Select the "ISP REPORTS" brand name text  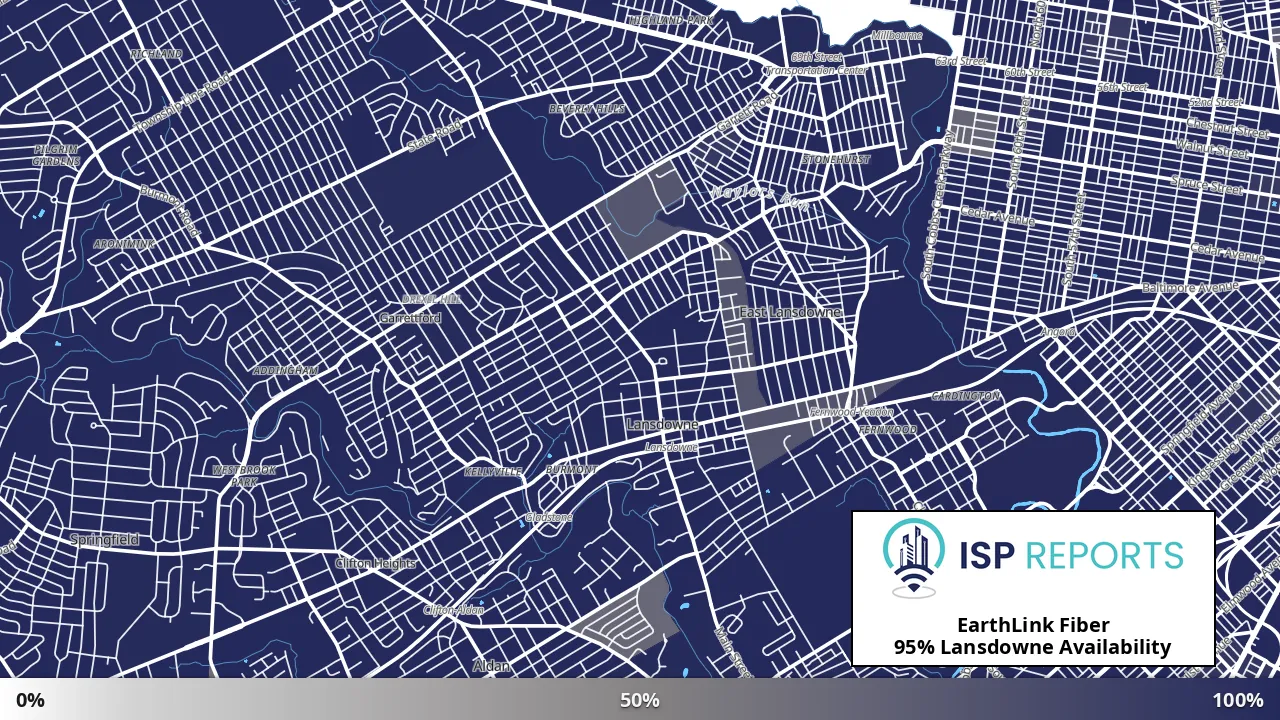[x=1071, y=555]
